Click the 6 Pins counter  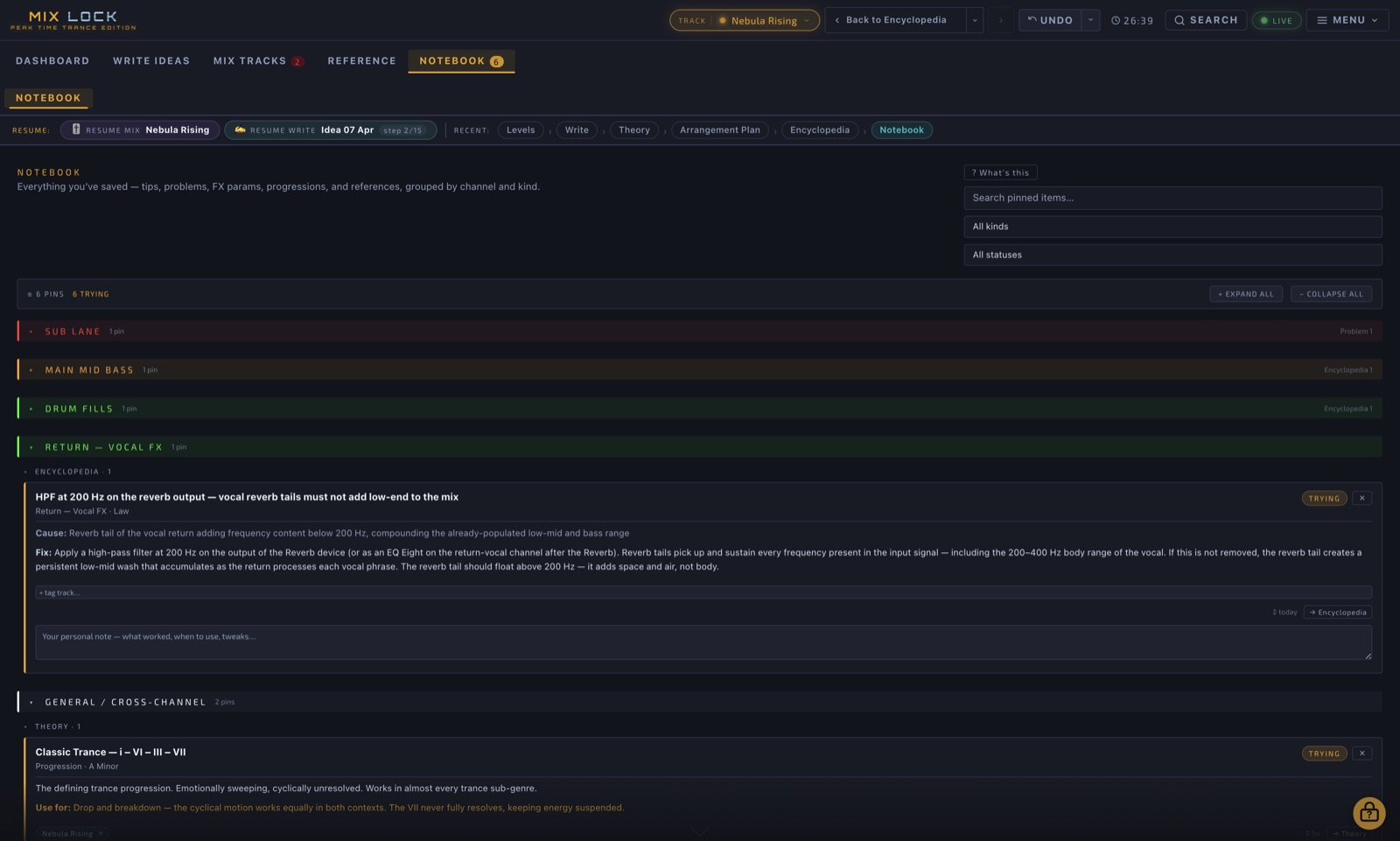46,294
